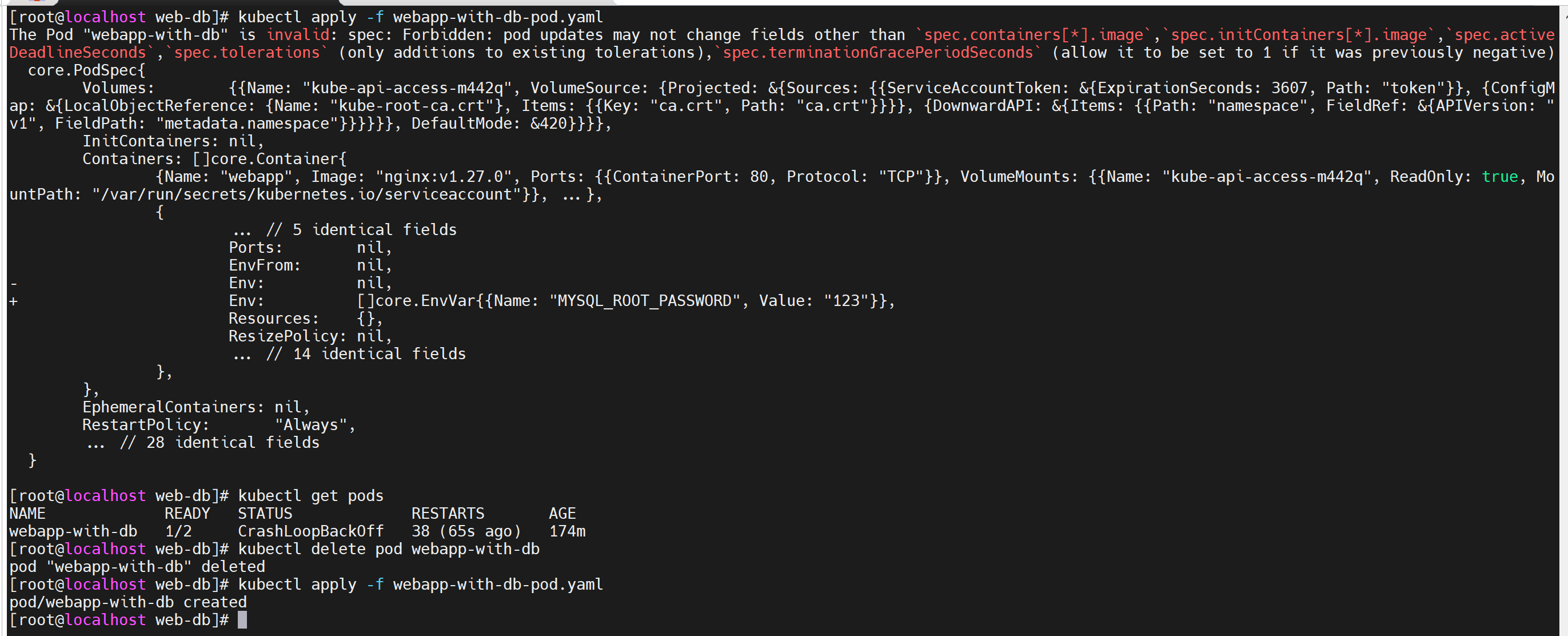Click the red spec.terminationGracePeriodSeconds text
This screenshot has width=1568, height=636.
point(877,53)
